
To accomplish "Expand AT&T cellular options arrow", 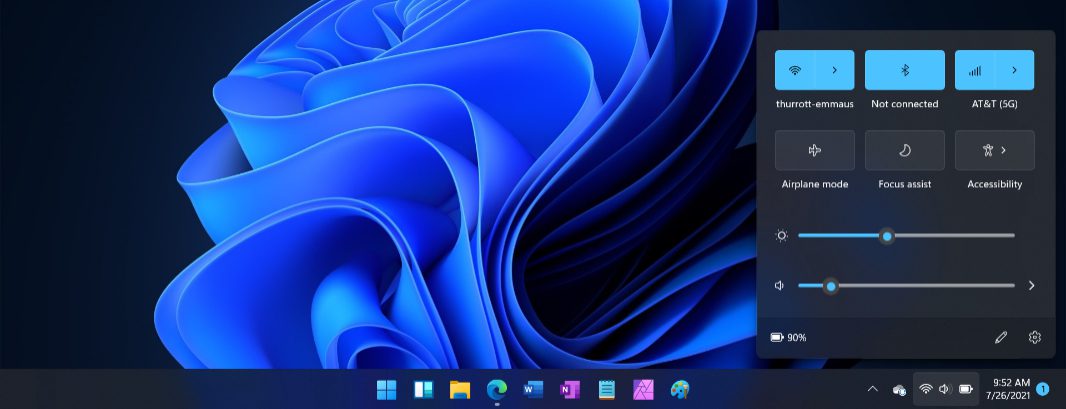I will point(1014,71).
